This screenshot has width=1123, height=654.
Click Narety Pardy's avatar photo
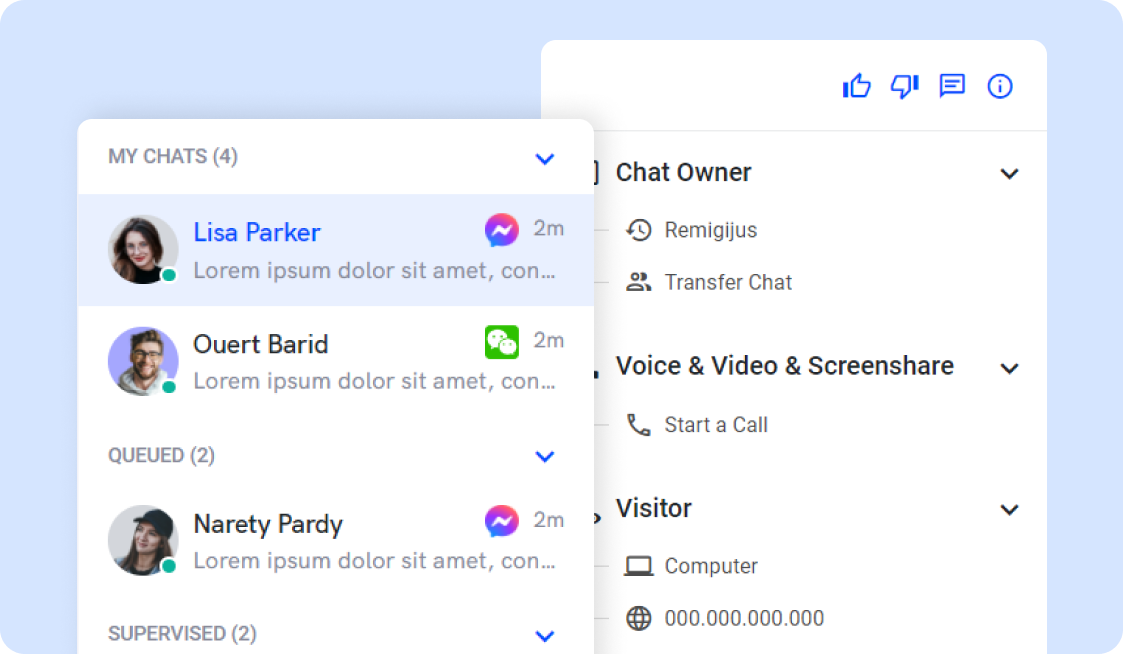tap(143, 540)
